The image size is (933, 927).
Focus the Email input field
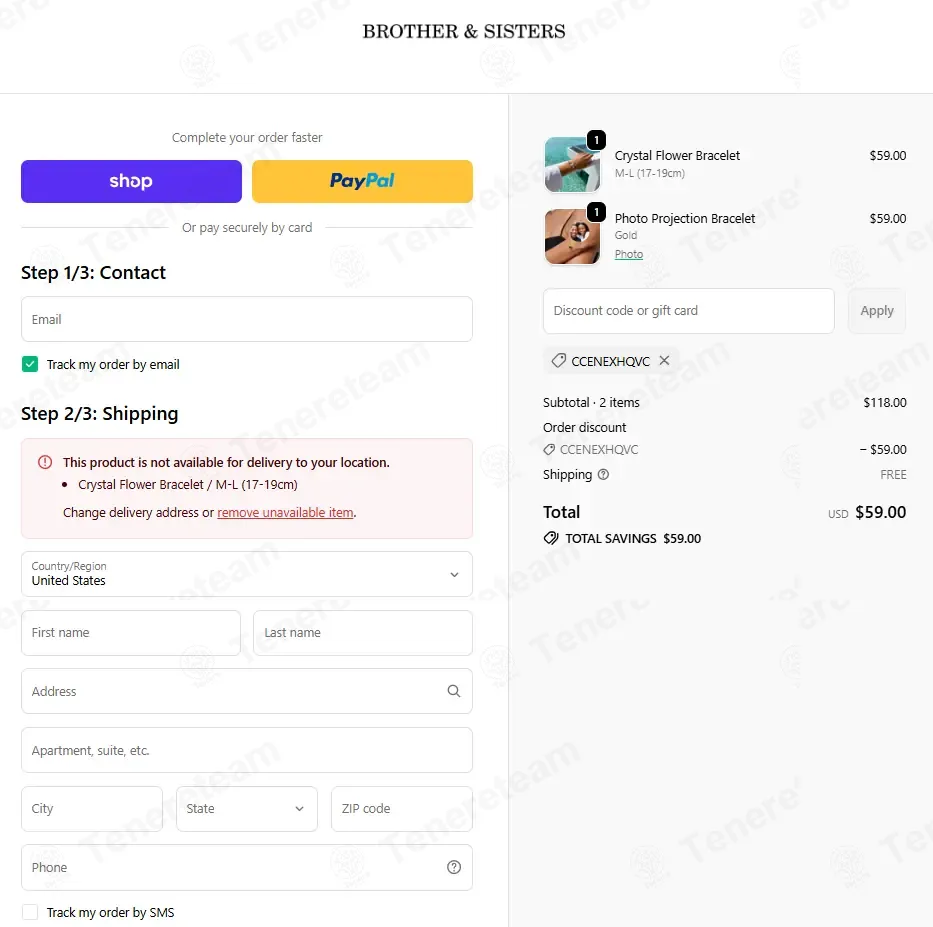[247, 320]
